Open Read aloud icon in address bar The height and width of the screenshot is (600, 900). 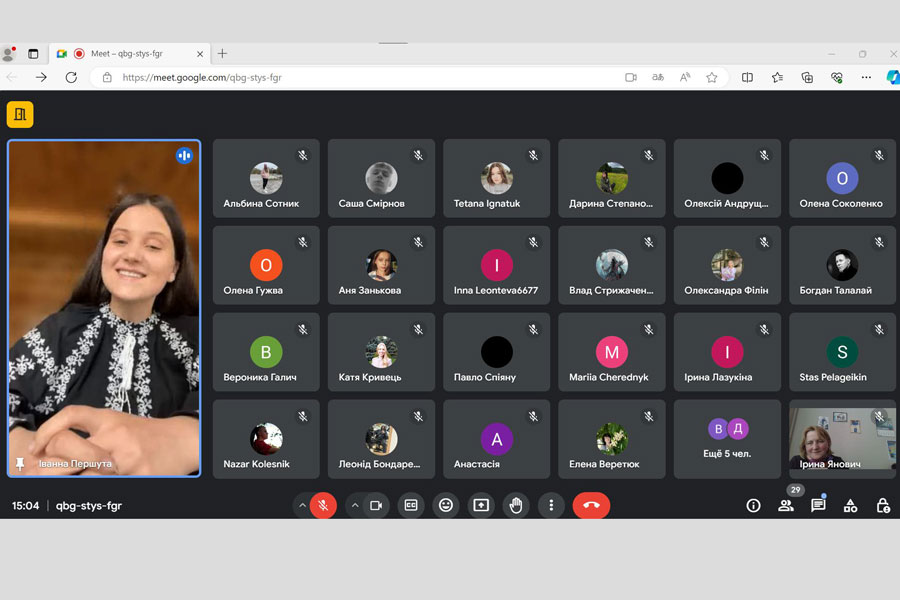coord(685,78)
